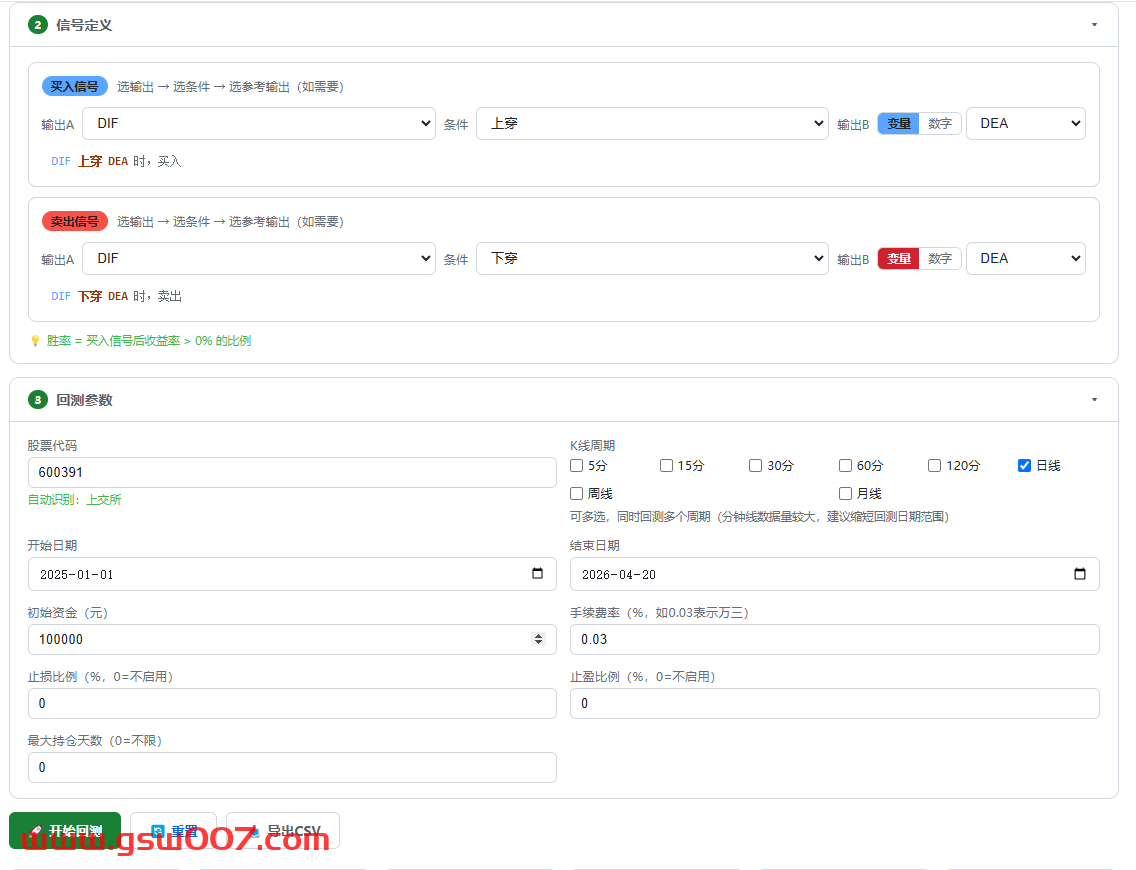Click the refresh icon on the 重置 button

coord(156,830)
